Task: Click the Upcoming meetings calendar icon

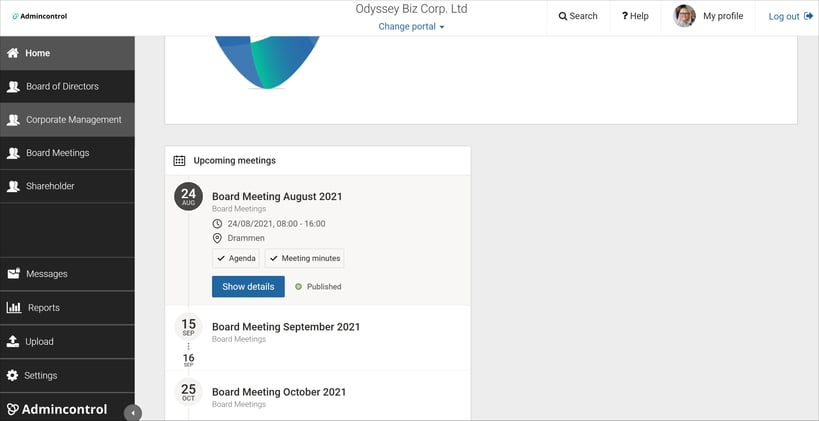Action: coord(179,160)
